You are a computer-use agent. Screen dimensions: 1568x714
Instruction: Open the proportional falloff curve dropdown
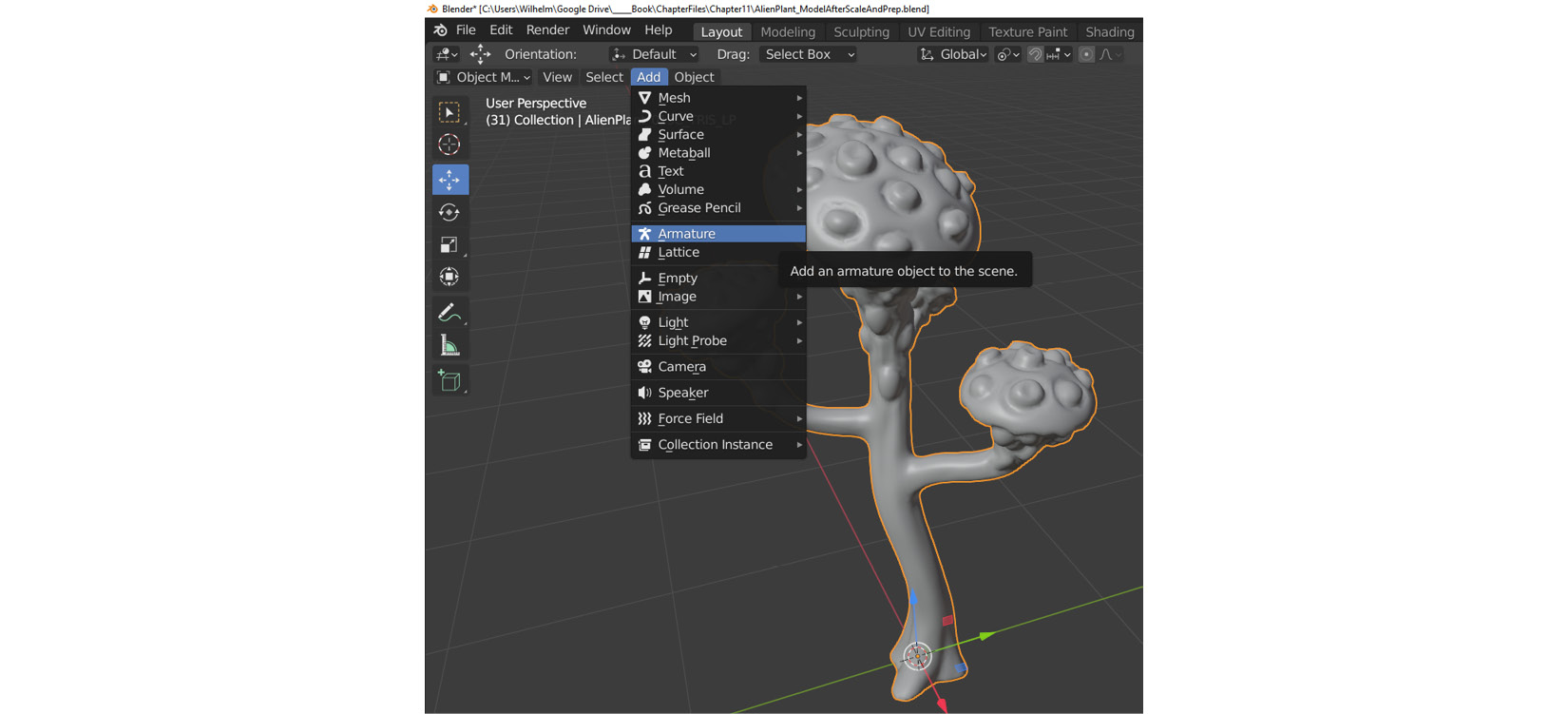coord(1110,54)
